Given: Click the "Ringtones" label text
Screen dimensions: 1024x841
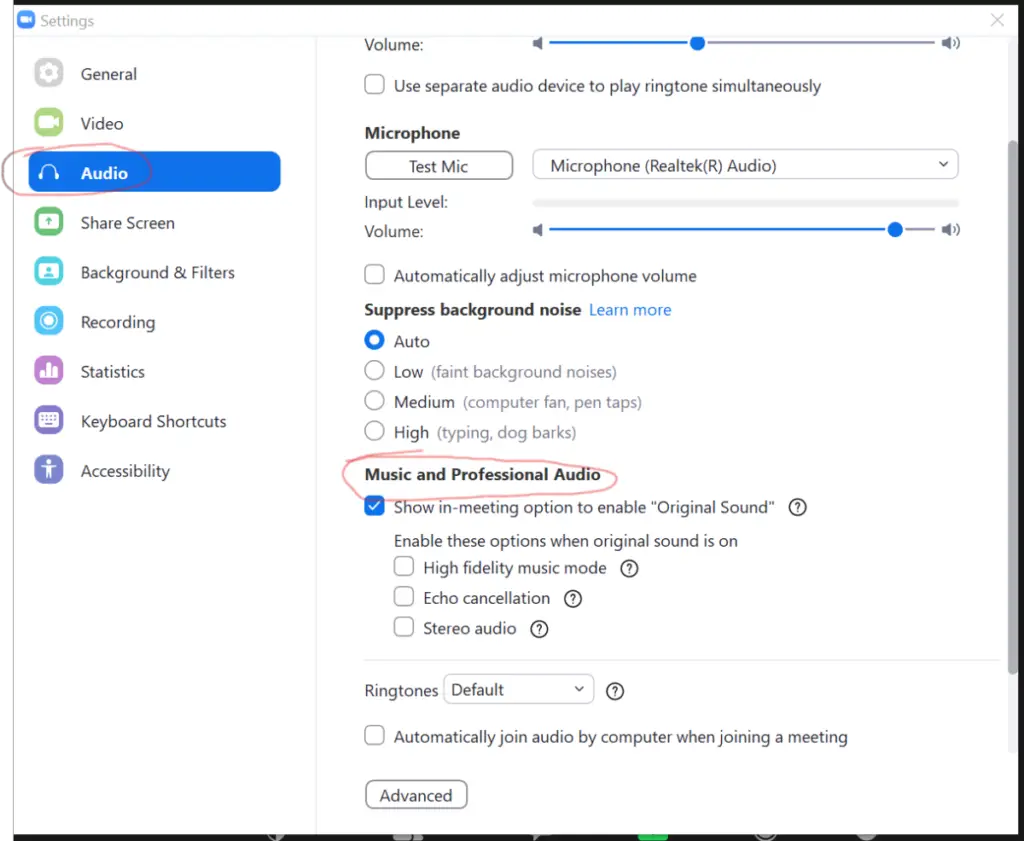Looking at the screenshot, I should (401, 691).
